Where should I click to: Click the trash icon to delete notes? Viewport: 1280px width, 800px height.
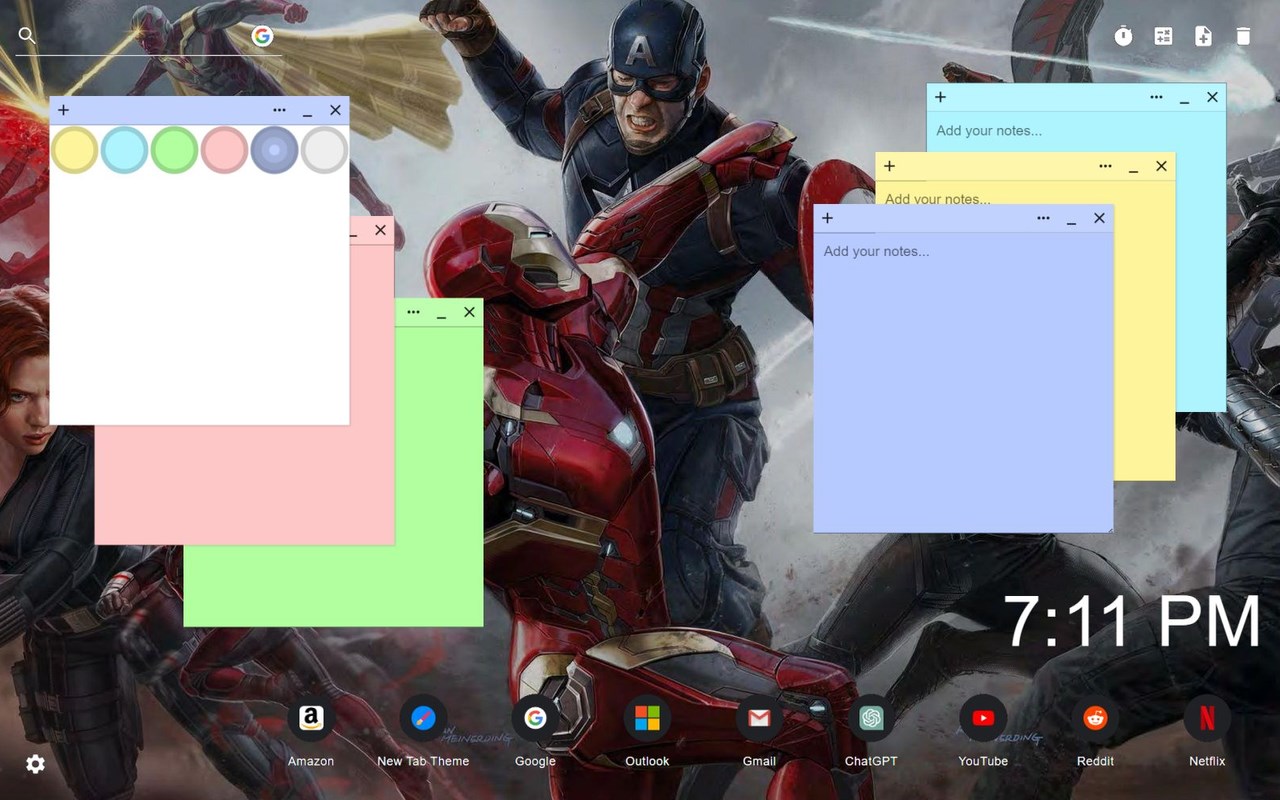coord(1243,36)
